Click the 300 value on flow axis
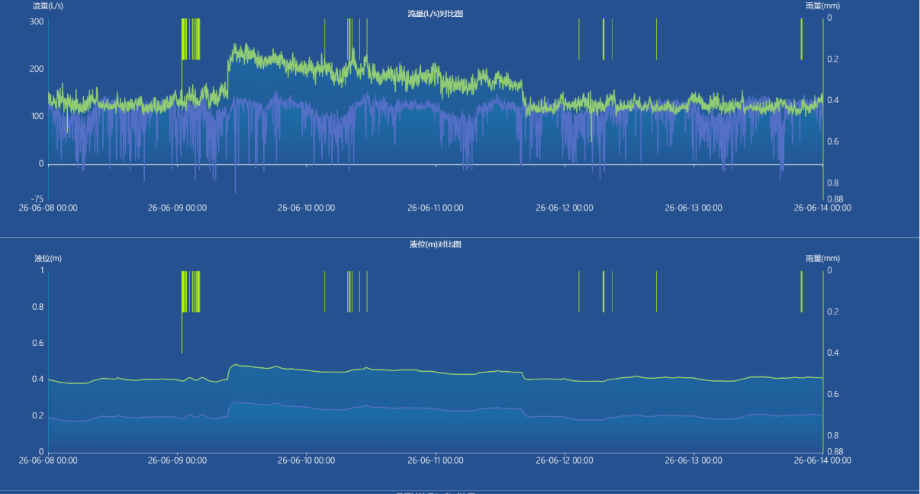 37,22
